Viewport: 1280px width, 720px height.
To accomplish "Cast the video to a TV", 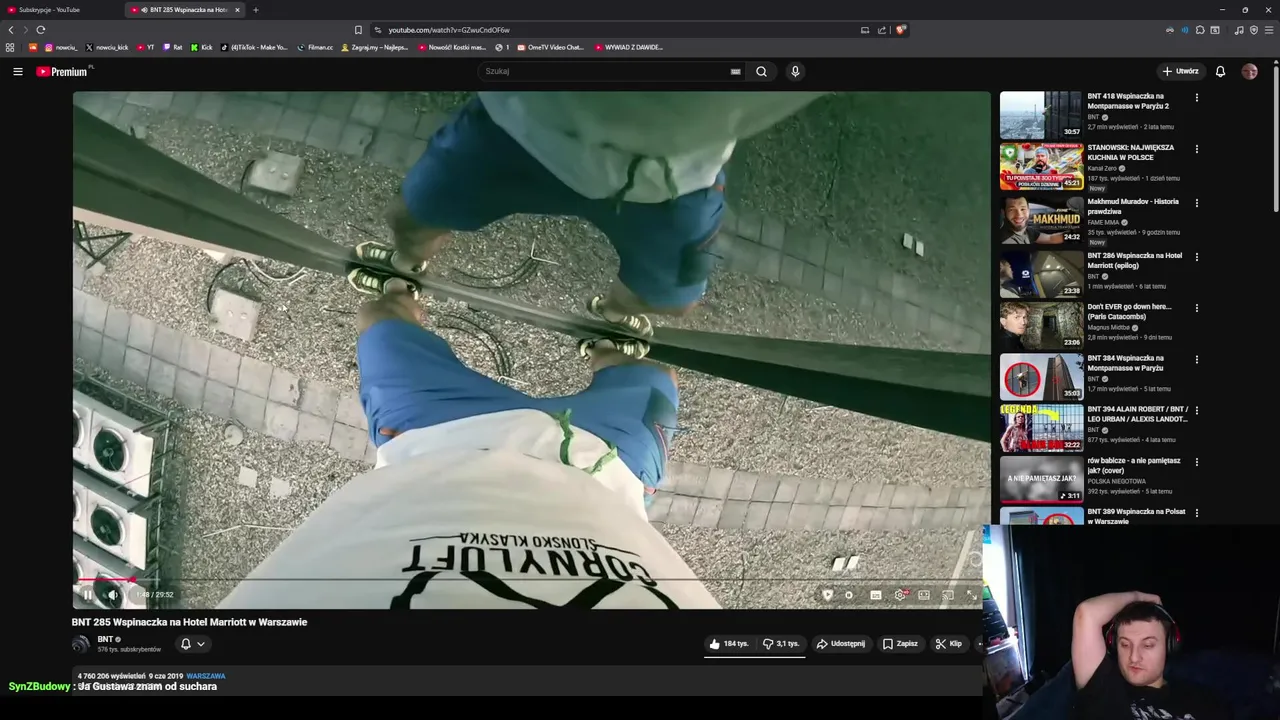I will pos(948,595).
